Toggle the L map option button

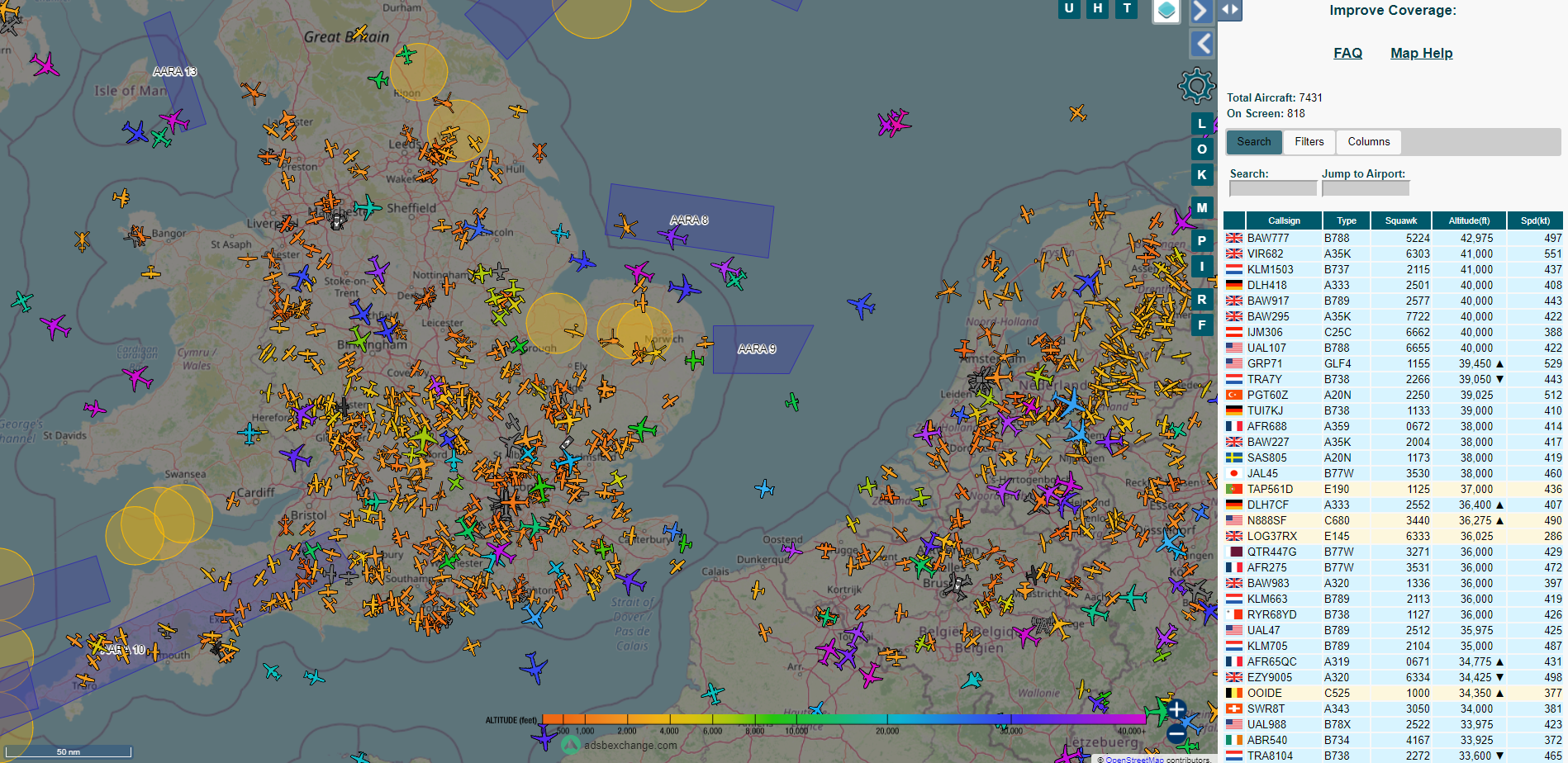[x=1202, y=124]
